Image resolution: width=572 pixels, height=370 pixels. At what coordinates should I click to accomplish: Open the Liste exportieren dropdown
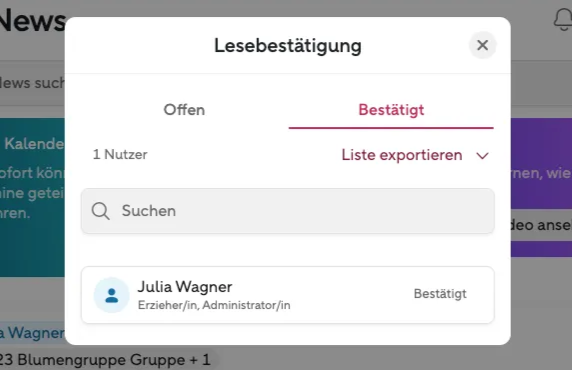pos(415,155)
